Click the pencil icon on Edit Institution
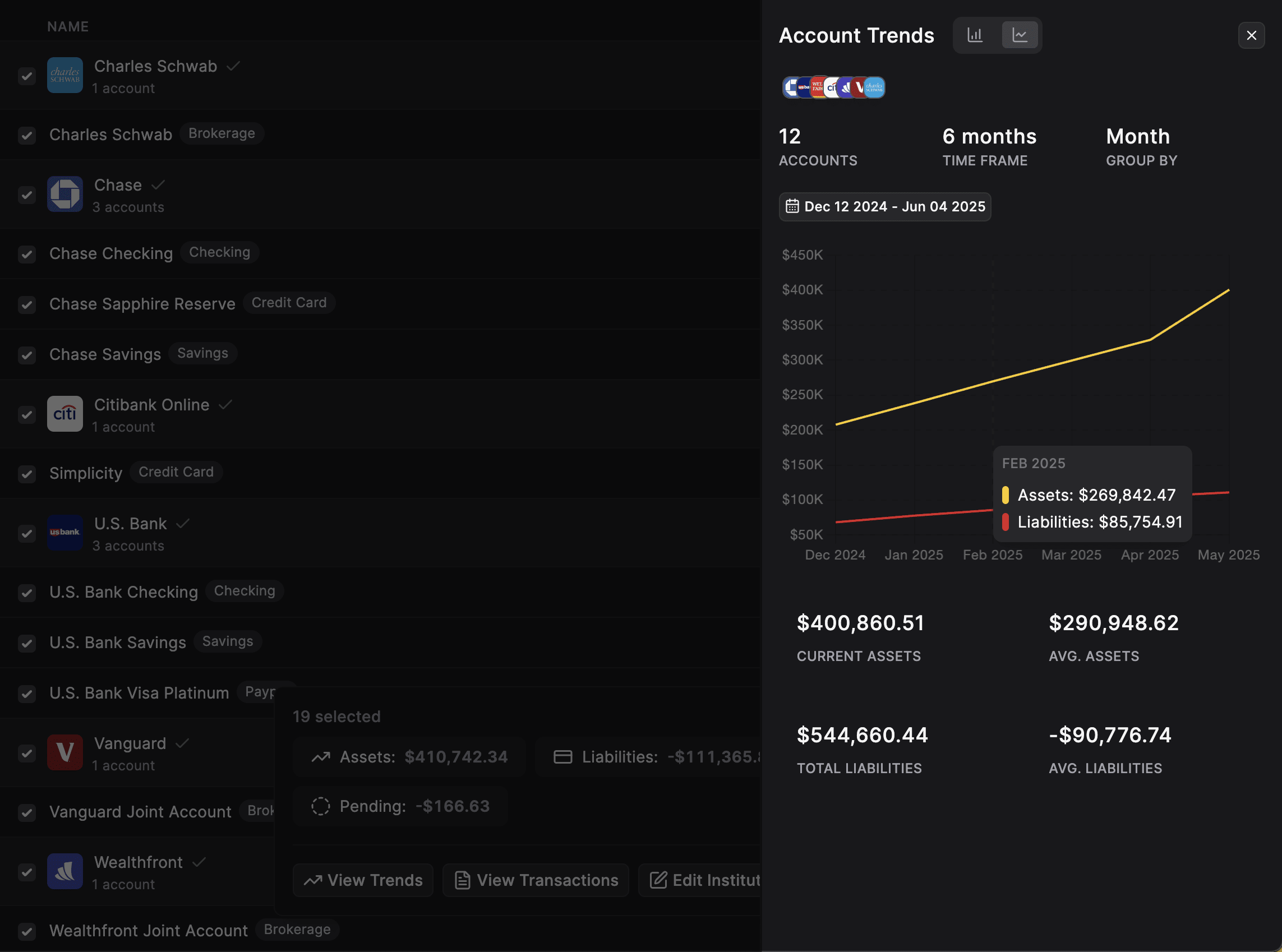The image size is (1282, 952). pos(659,880)
